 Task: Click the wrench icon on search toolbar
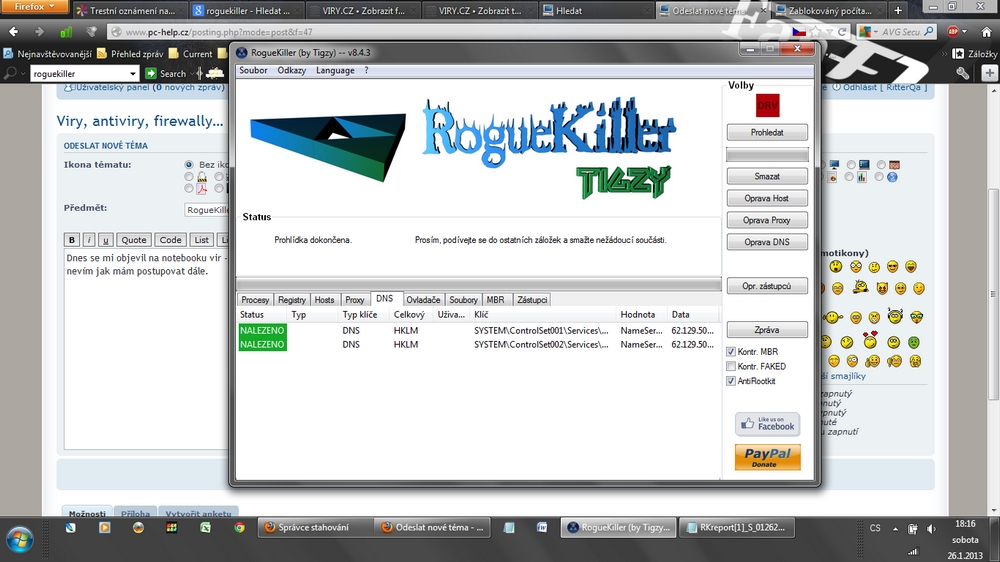pyautogui.click(x=962, y=73)
